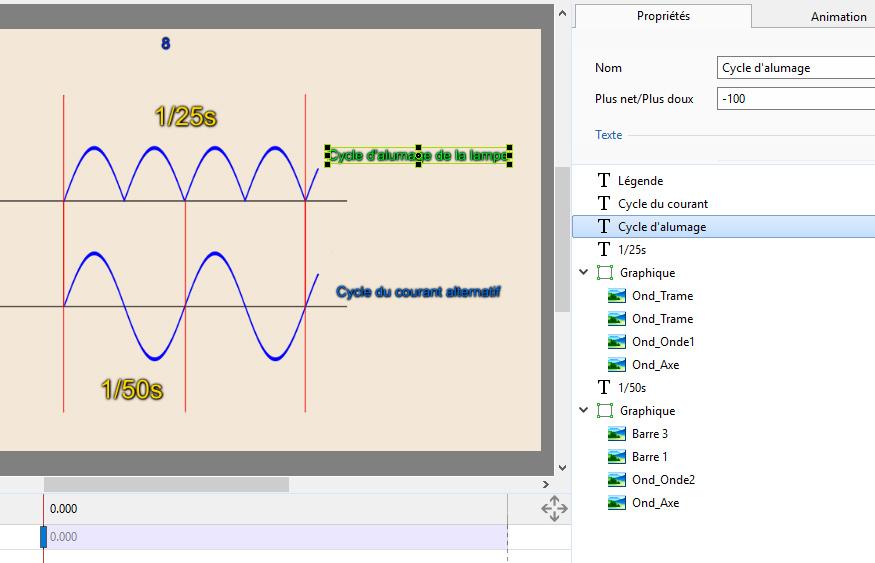Screen dimensions: 875x563
Task: Click image icon of Ond_Onde2
Action: (x=617, y=479)
